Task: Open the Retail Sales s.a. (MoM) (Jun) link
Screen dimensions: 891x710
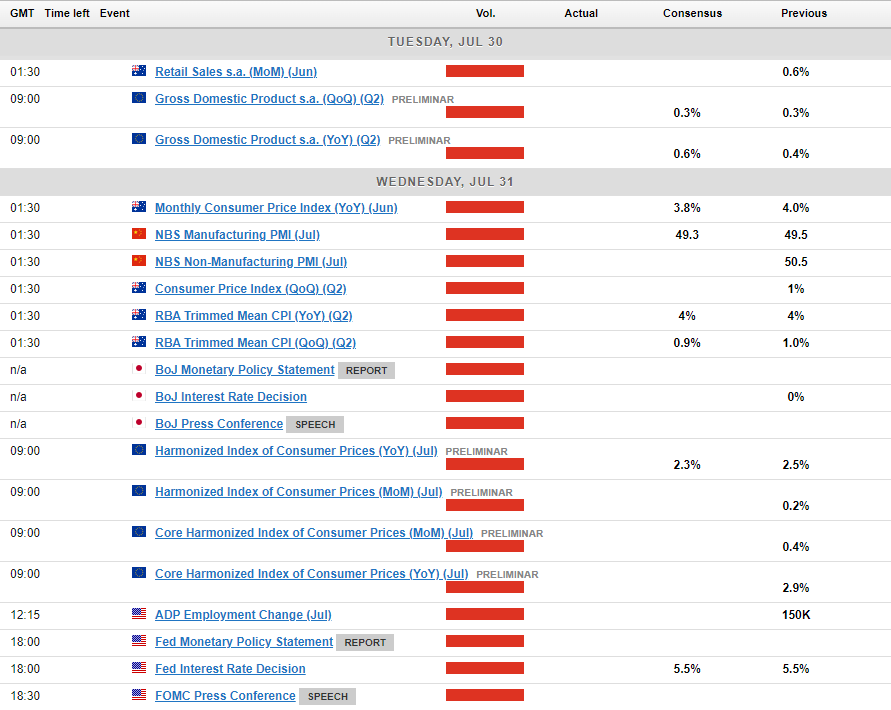Action: coord(235,72)
